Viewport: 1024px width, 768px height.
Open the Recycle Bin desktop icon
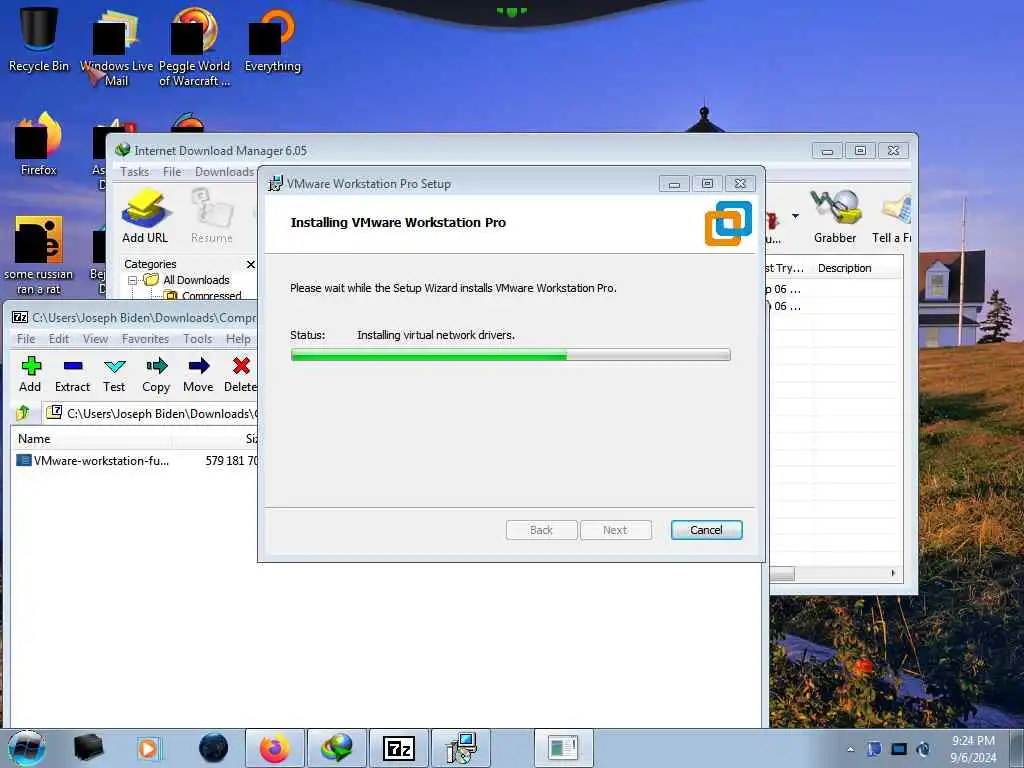click(x=39, y=39)
